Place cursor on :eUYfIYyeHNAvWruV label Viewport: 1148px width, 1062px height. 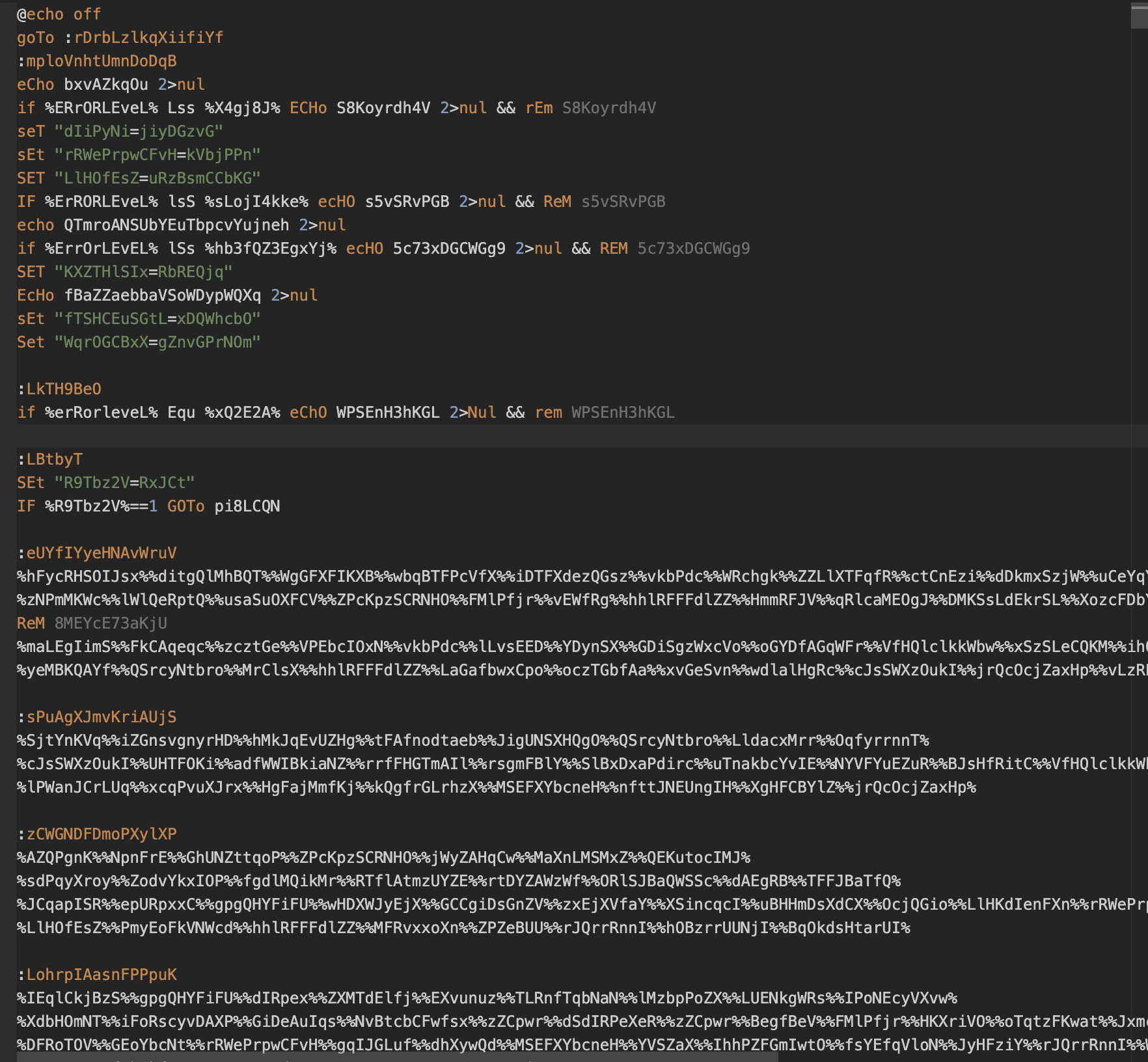(x=97, y=553)
